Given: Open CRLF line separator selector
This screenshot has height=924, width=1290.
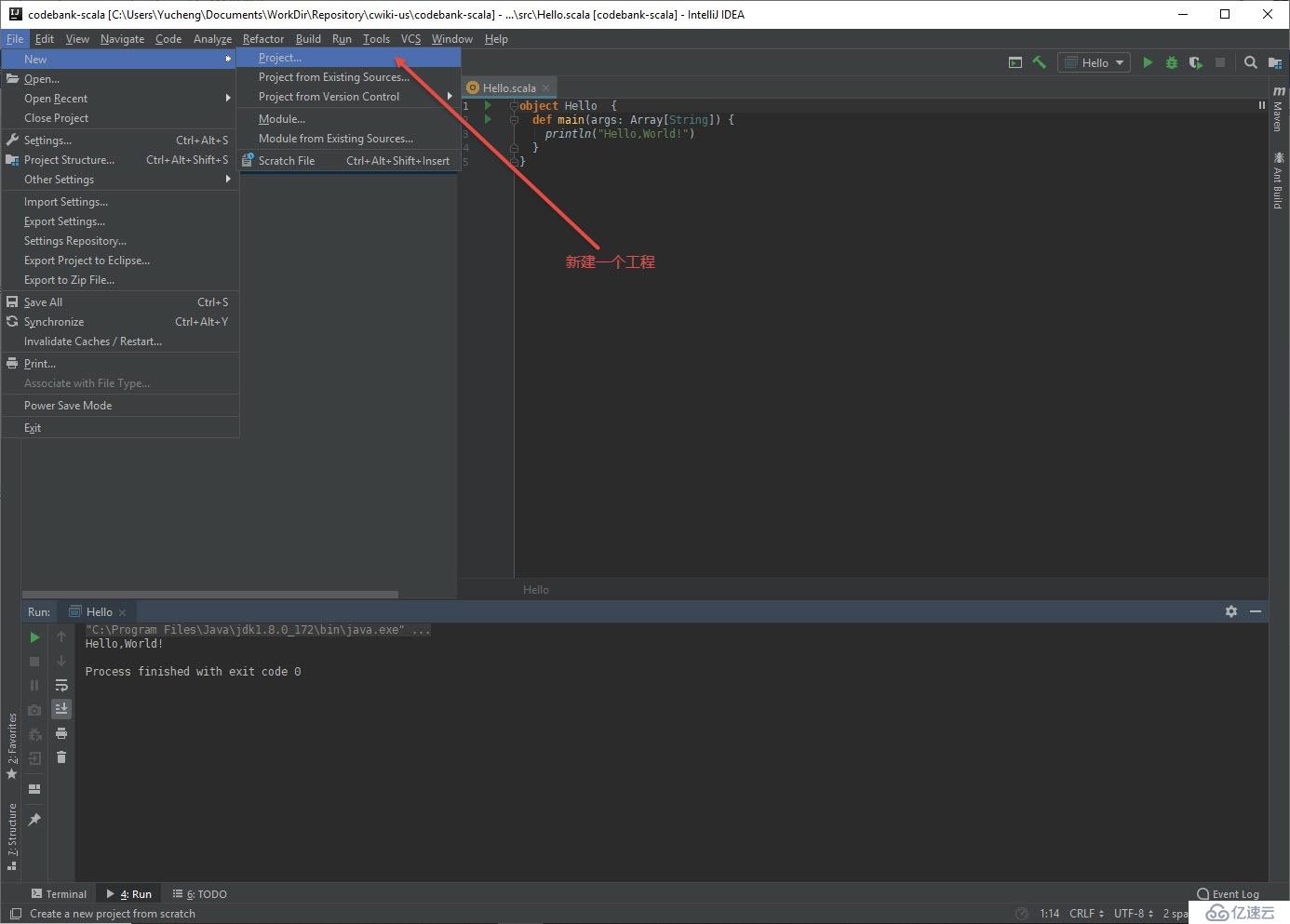Looking at the screenshot, I should [1086, 914].
